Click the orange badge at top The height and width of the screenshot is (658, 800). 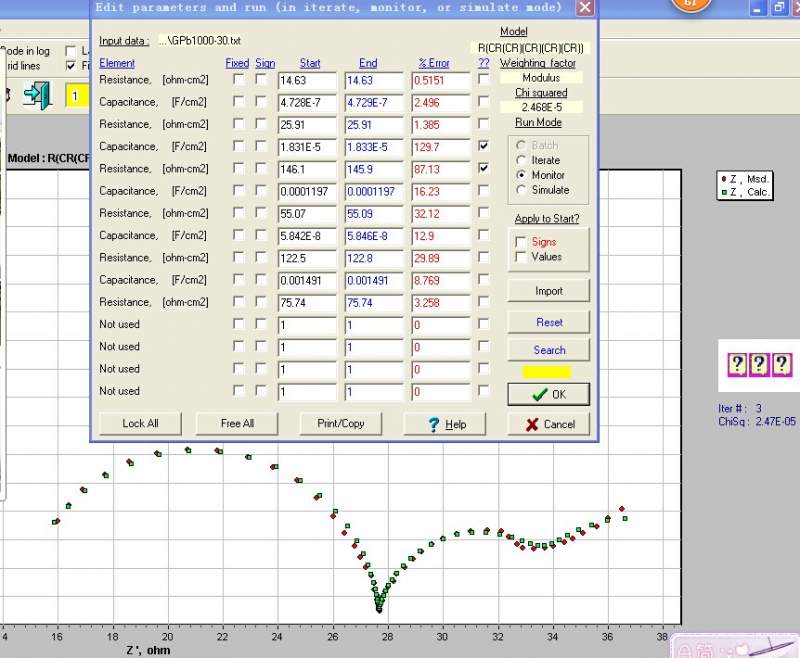coord(692,5)
